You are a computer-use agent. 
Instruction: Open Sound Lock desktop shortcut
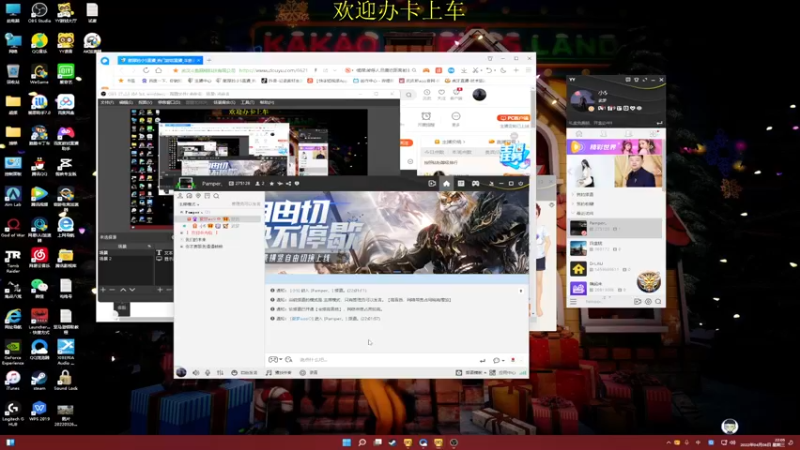(x=65, y=381)
